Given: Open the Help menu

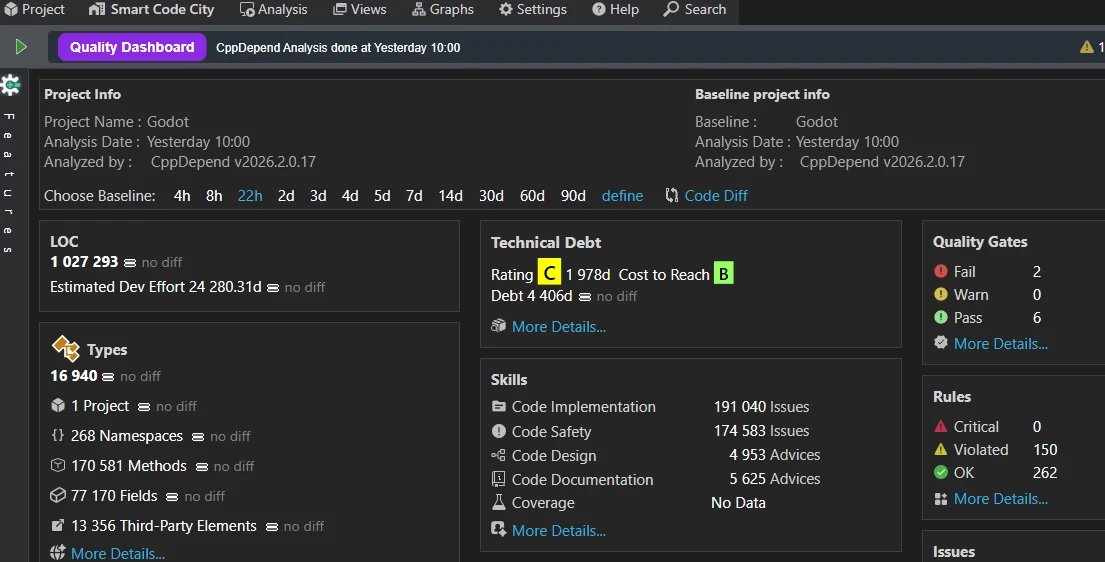Looking at the screenshot, I should click(615, 9).
